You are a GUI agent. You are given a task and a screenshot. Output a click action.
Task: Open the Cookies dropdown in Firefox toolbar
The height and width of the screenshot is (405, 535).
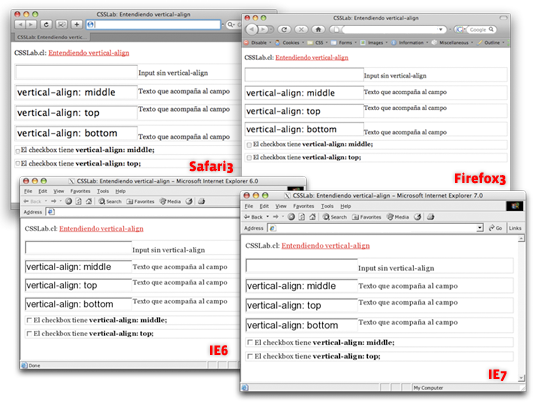[290, 43]
